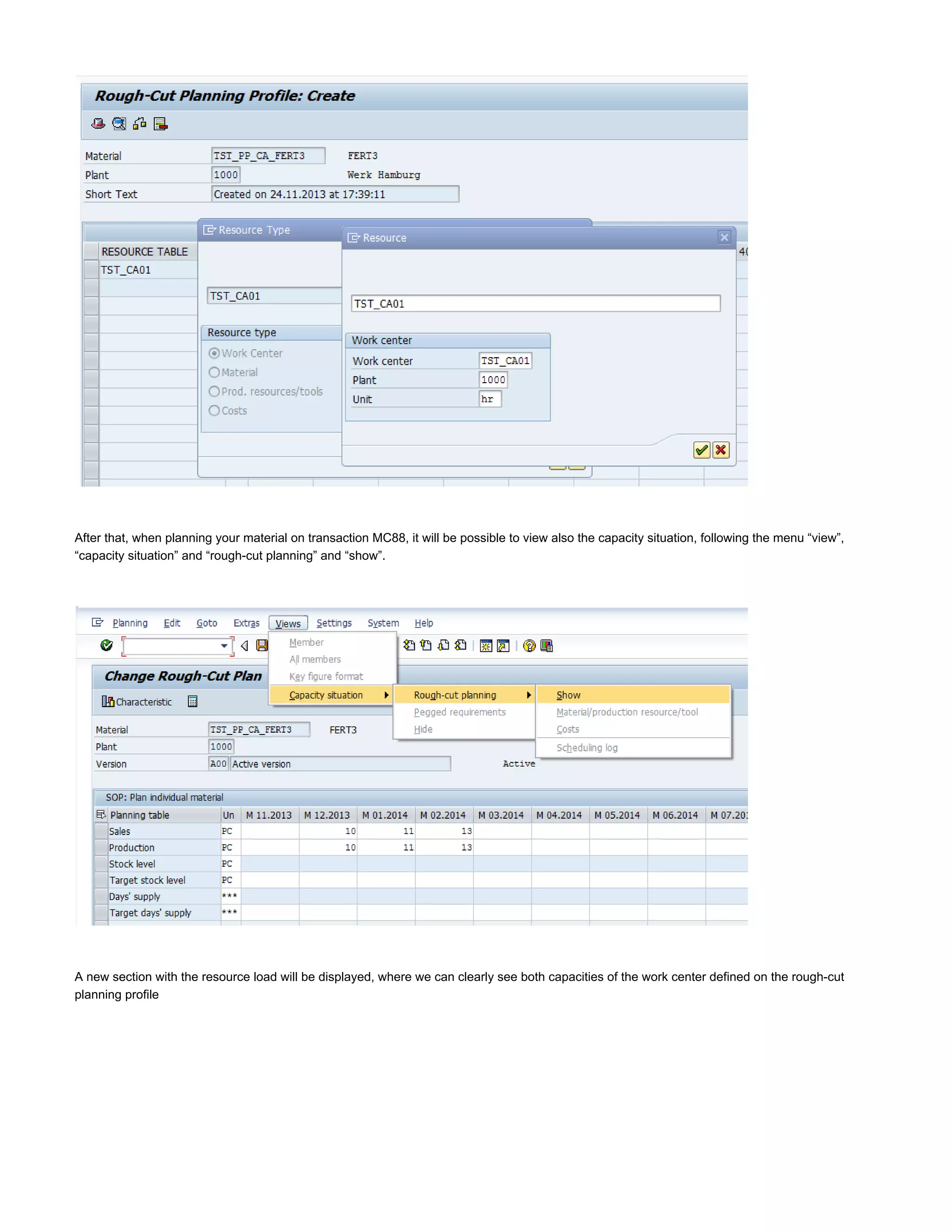Select the Stock level row selector
The width and height of the screenshot is (952, 1232).
tap(101, 864)
